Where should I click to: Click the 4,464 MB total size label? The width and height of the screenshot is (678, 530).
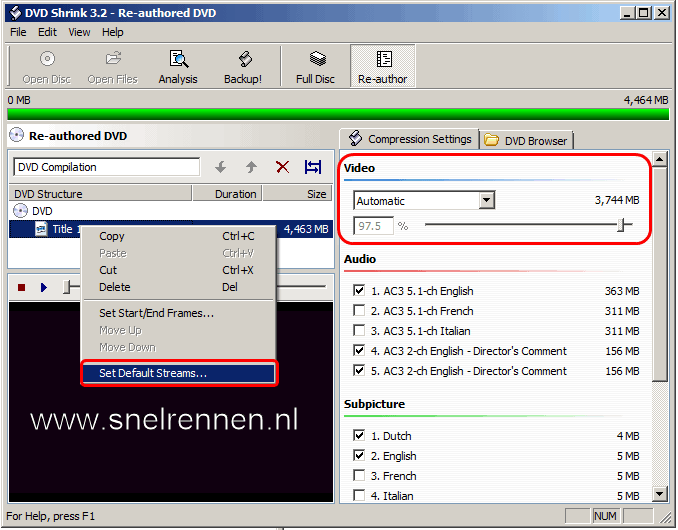coord(646,100)
